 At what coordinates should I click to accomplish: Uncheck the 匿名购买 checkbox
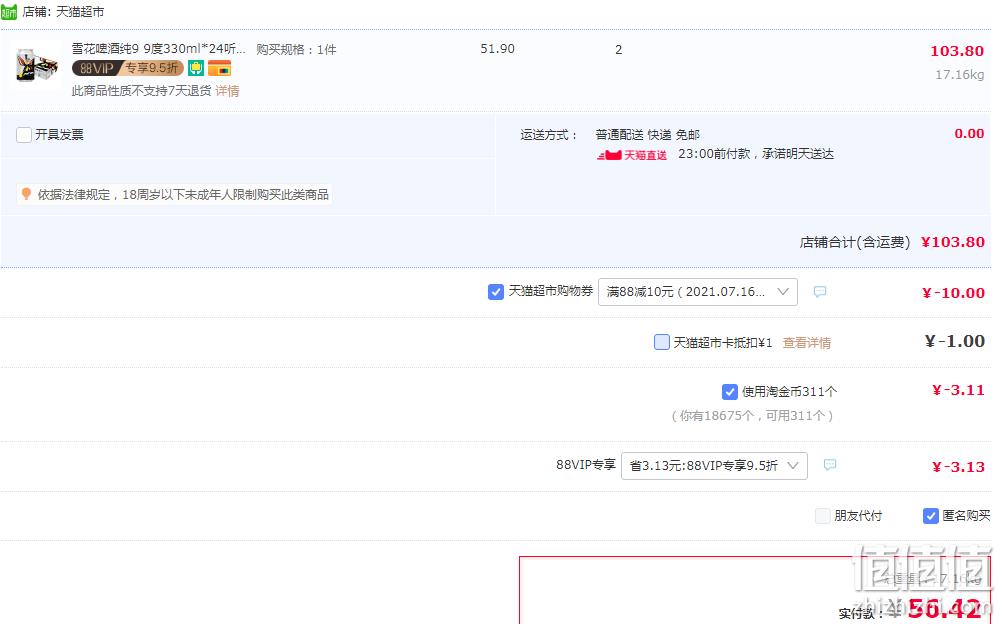click(930, 515)
